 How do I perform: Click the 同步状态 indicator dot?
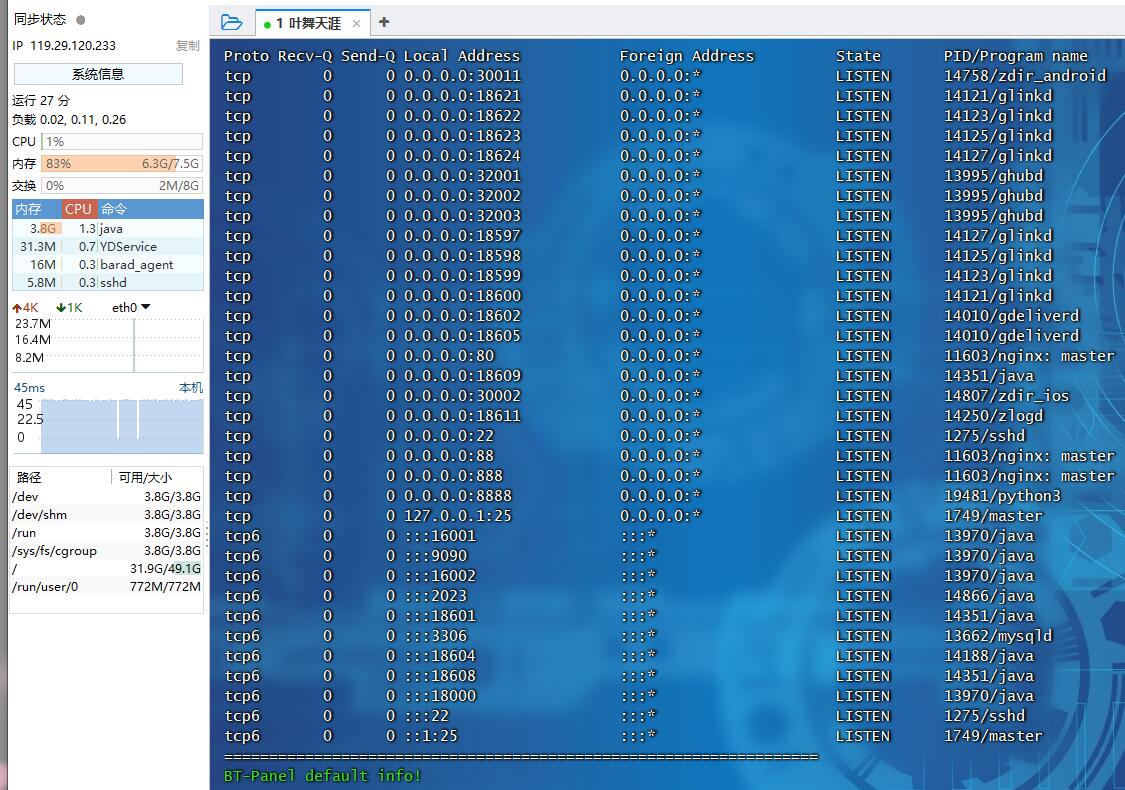(x=81, y=20)
